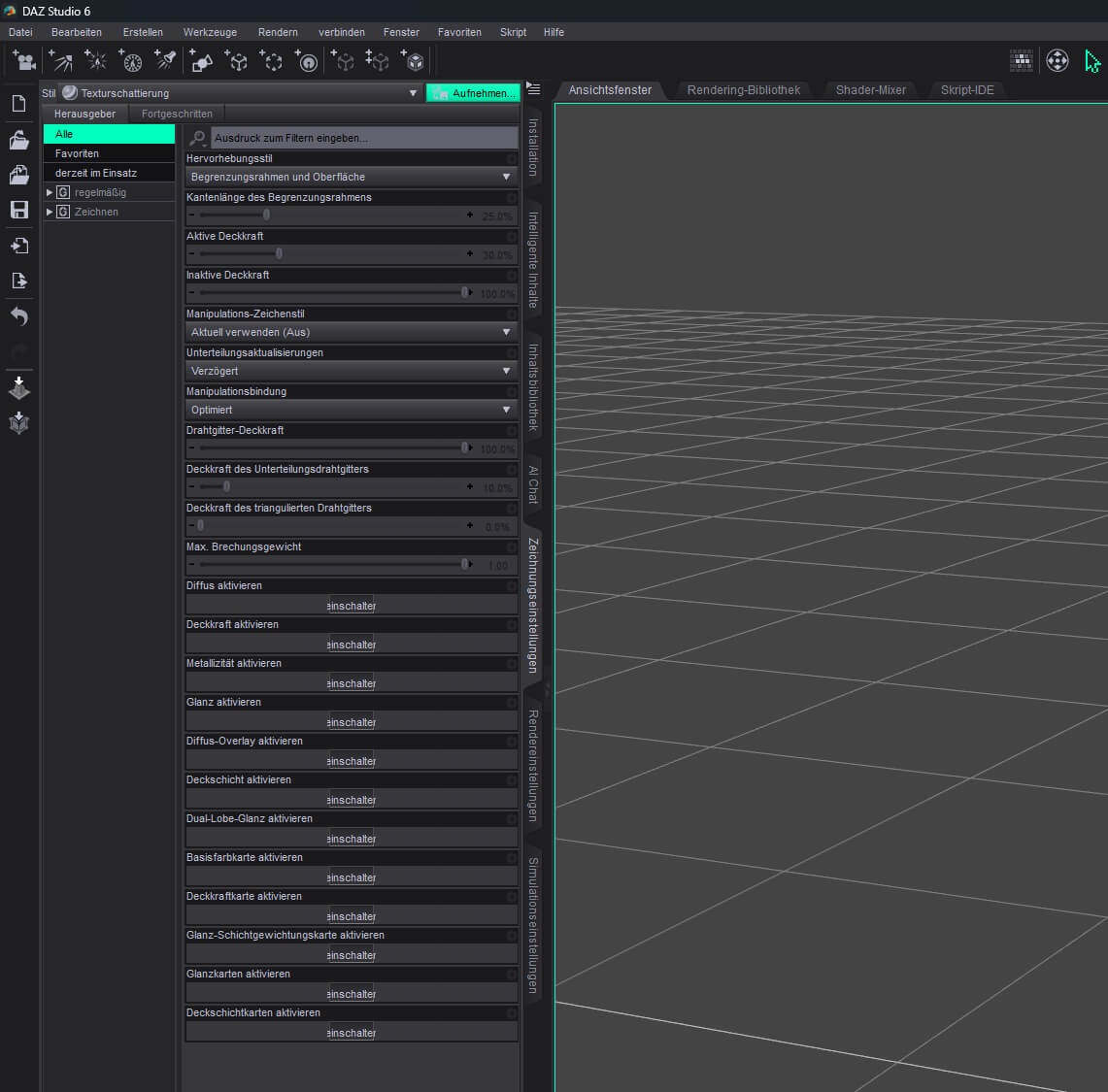This screenshot has height=1092, width=1108.
Task: Open the Manipulationsbindung dropdown set to Optimiert
Action: tap(352, 410)
